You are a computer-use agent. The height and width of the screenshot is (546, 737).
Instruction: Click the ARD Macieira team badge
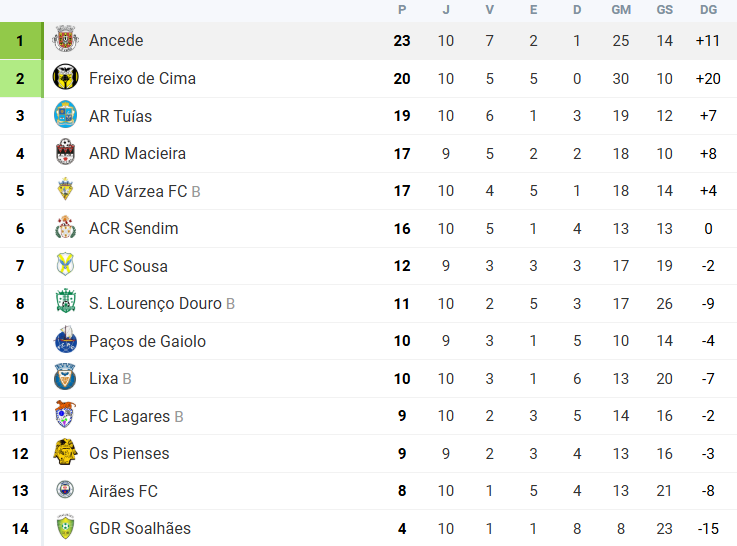[65, 153]
